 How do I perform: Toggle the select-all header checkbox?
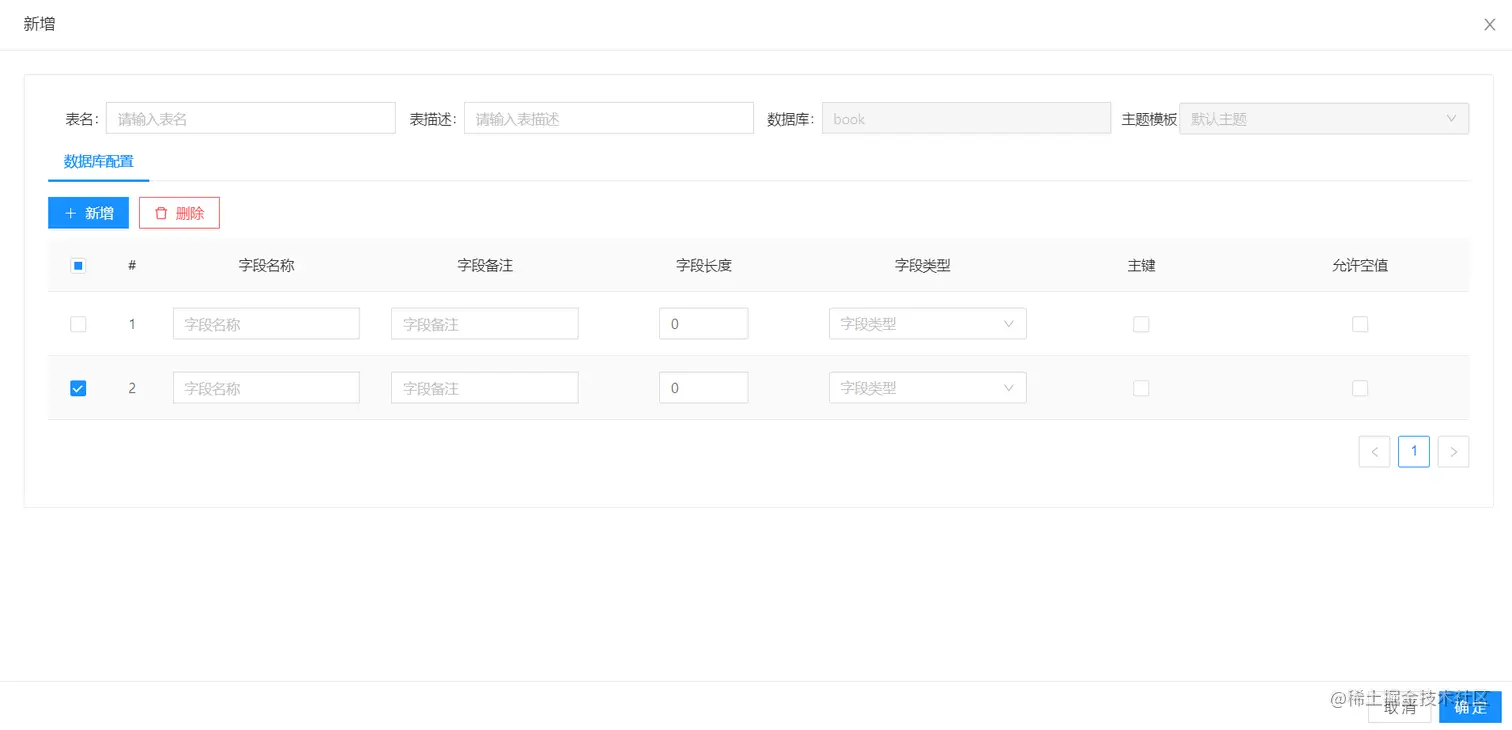tap(78, 266)
